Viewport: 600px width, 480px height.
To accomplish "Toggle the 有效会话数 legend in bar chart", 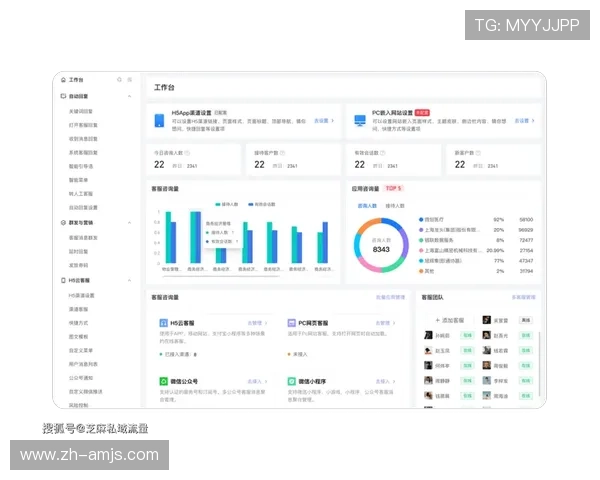I will 264,201.
